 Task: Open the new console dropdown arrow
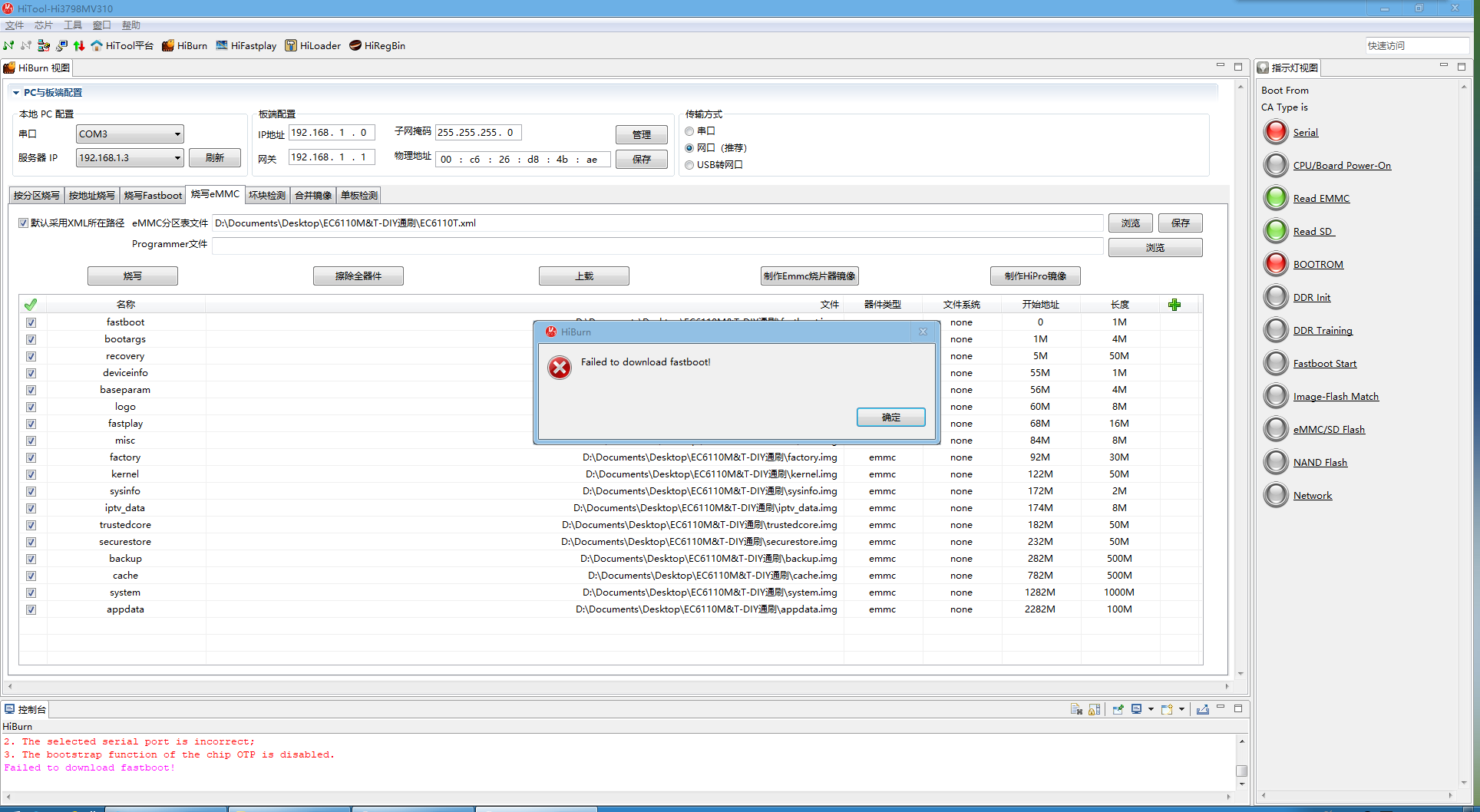[x=1181, y=709]
